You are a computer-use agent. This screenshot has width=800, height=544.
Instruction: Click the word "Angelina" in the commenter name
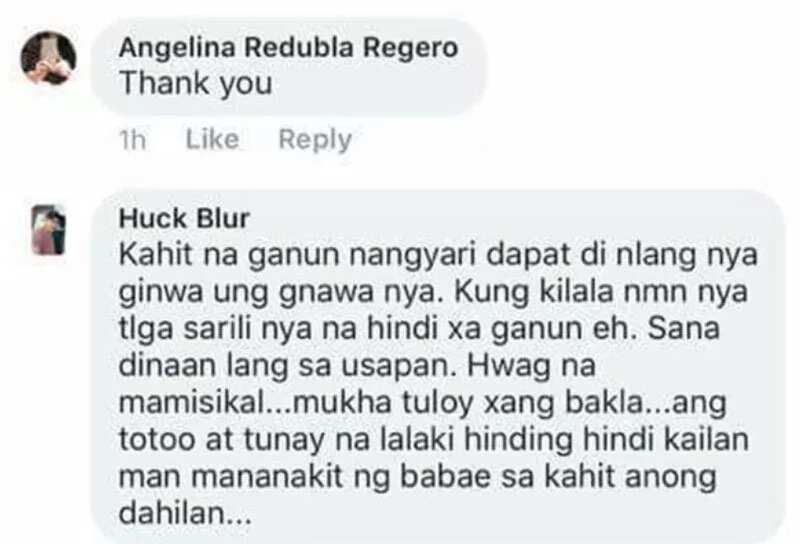tap(177, 48)
